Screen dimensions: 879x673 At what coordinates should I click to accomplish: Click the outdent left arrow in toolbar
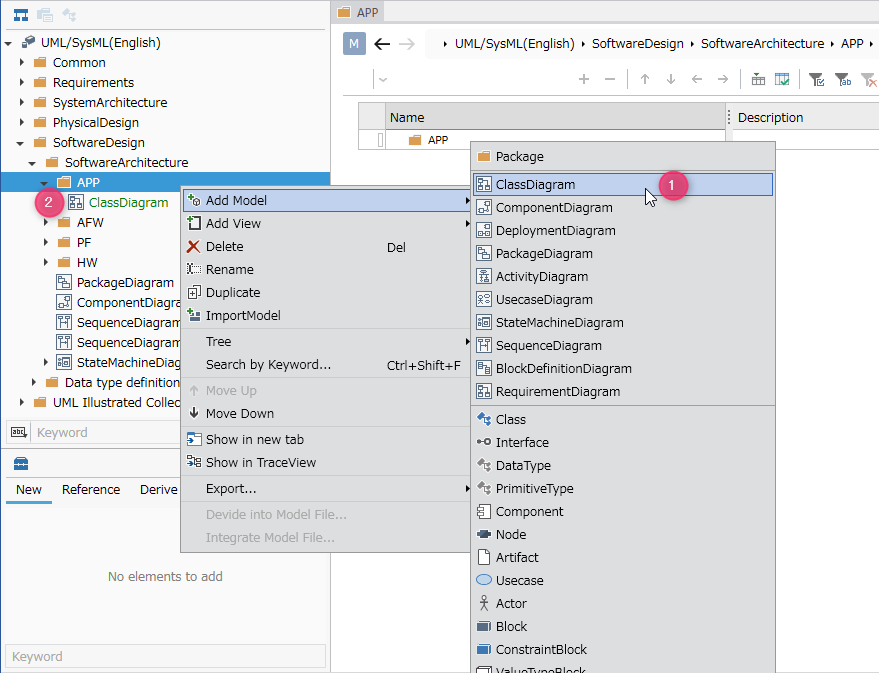click(697, 80)
